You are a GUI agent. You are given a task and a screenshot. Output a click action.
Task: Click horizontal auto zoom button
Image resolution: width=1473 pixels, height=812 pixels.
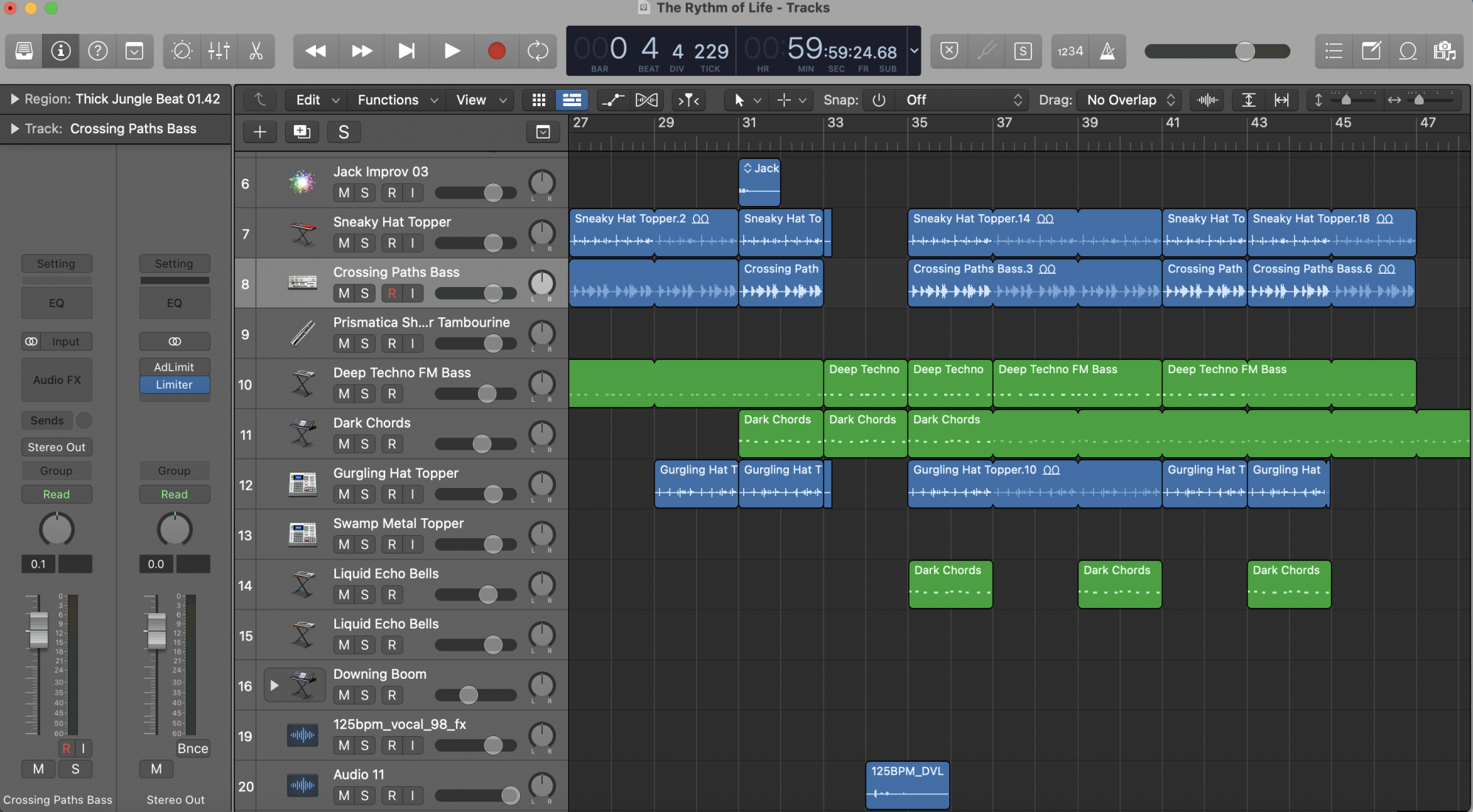click(1282, 99)
